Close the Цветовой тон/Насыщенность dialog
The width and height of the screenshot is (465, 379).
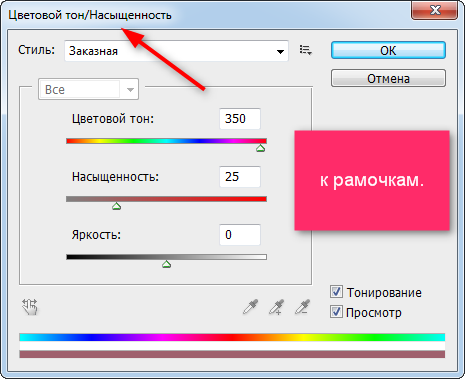pos(435,10)
